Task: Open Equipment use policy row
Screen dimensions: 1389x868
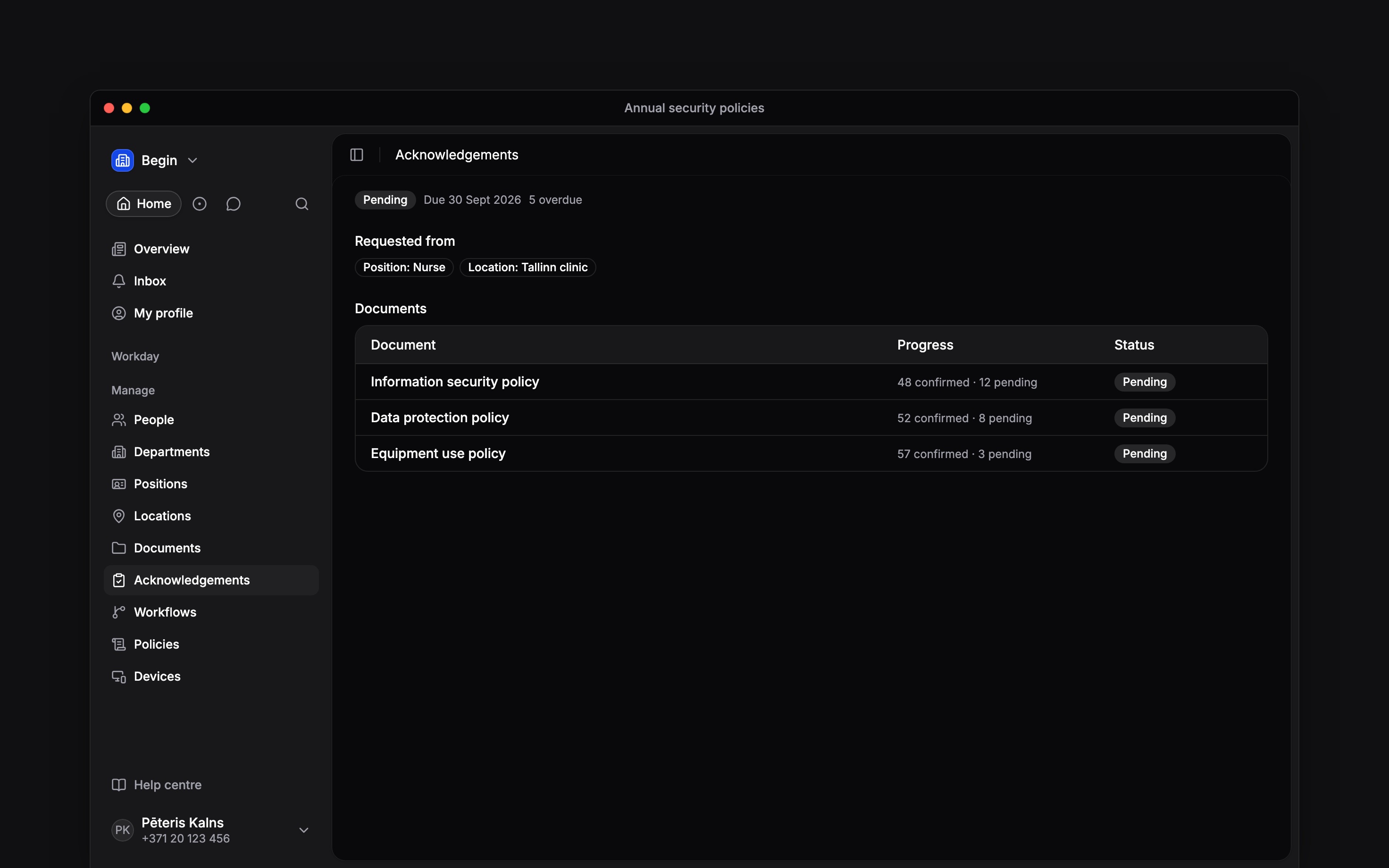Action: click(811, 453)
